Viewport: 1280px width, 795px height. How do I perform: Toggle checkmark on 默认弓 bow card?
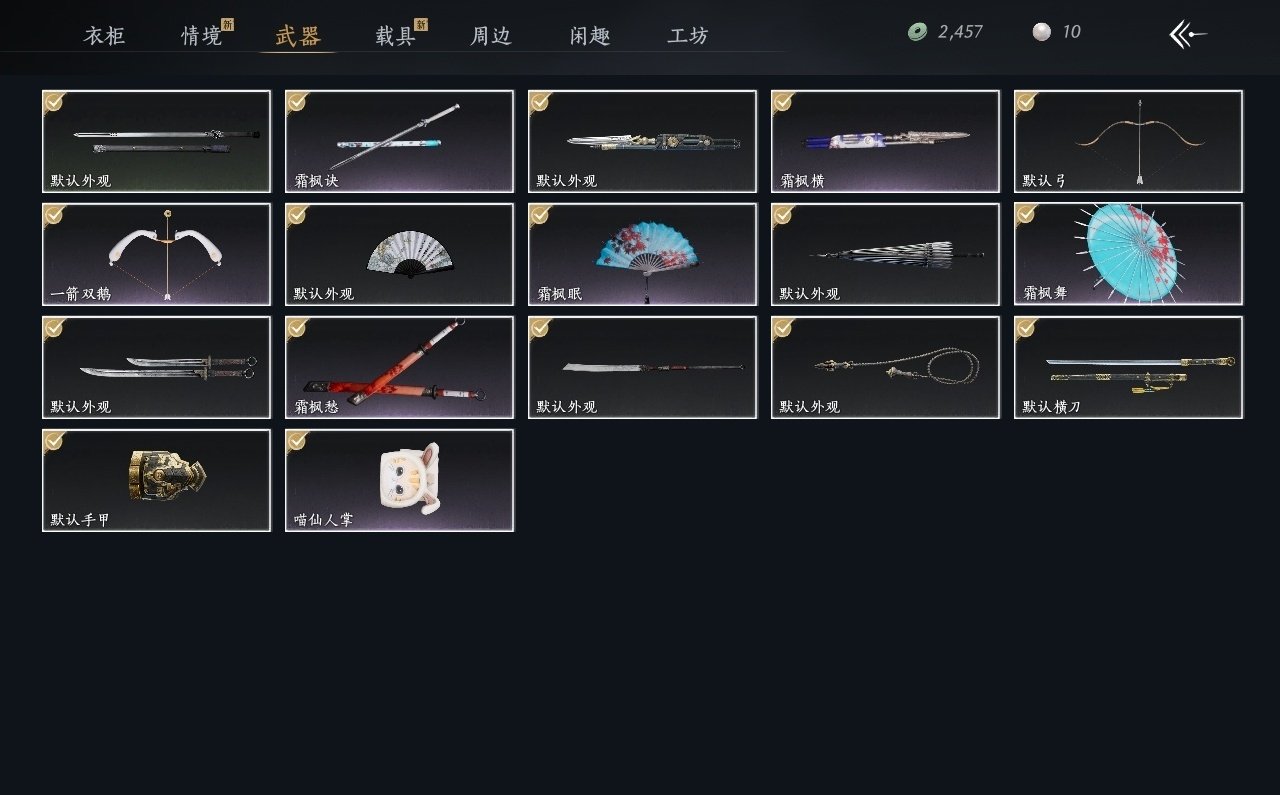1026,101
